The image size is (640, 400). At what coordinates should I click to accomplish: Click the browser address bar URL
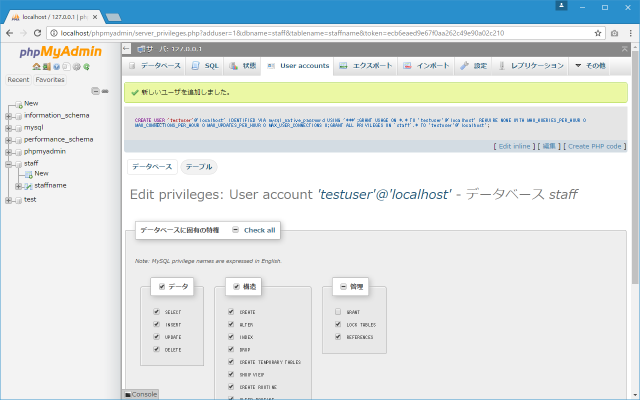tap(282, 33)
